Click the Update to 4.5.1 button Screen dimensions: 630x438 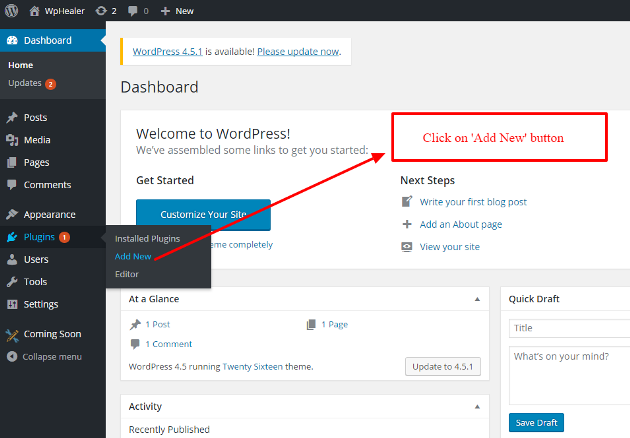[443, 366]
